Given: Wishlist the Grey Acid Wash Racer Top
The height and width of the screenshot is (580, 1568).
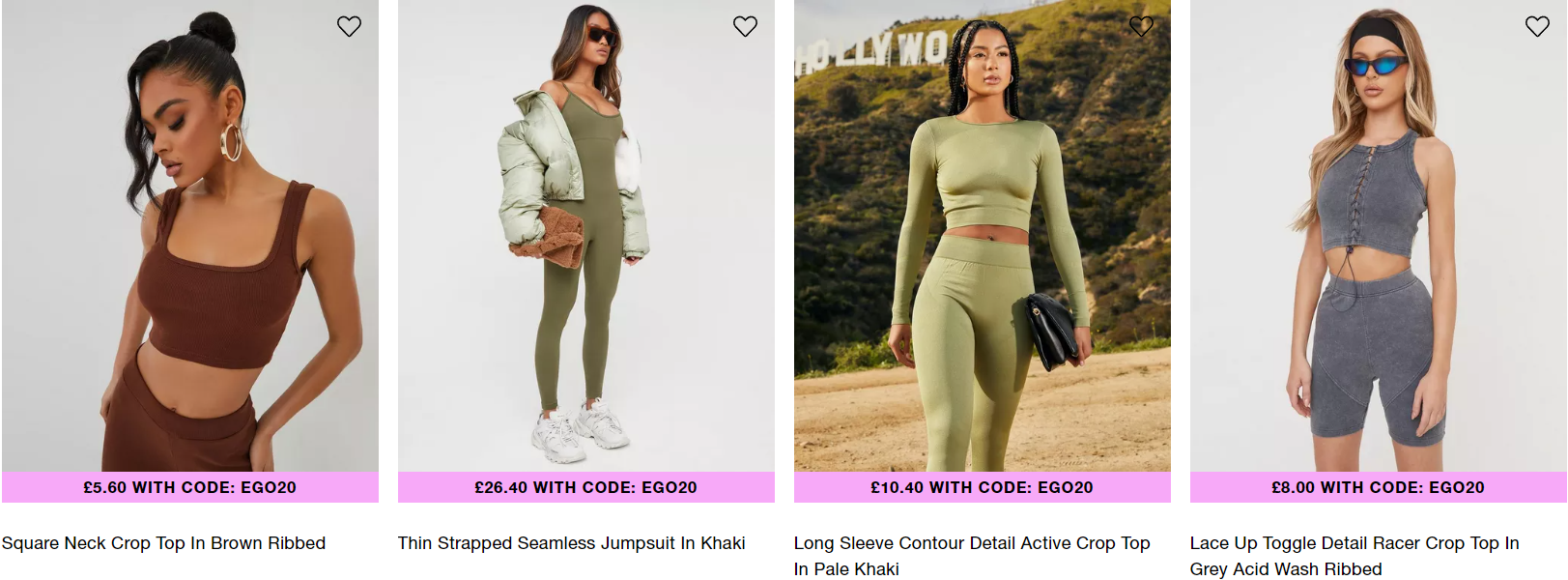Looking at the screenshot, I should coord(1537,26).
